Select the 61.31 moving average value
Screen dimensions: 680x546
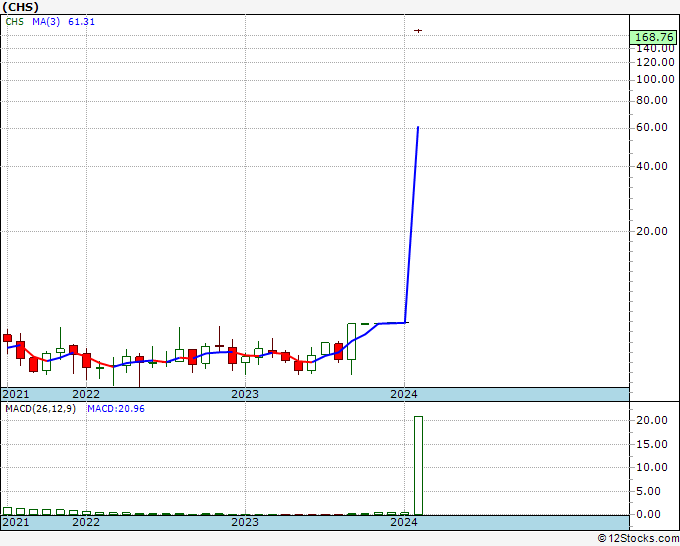tap(82, 22)
